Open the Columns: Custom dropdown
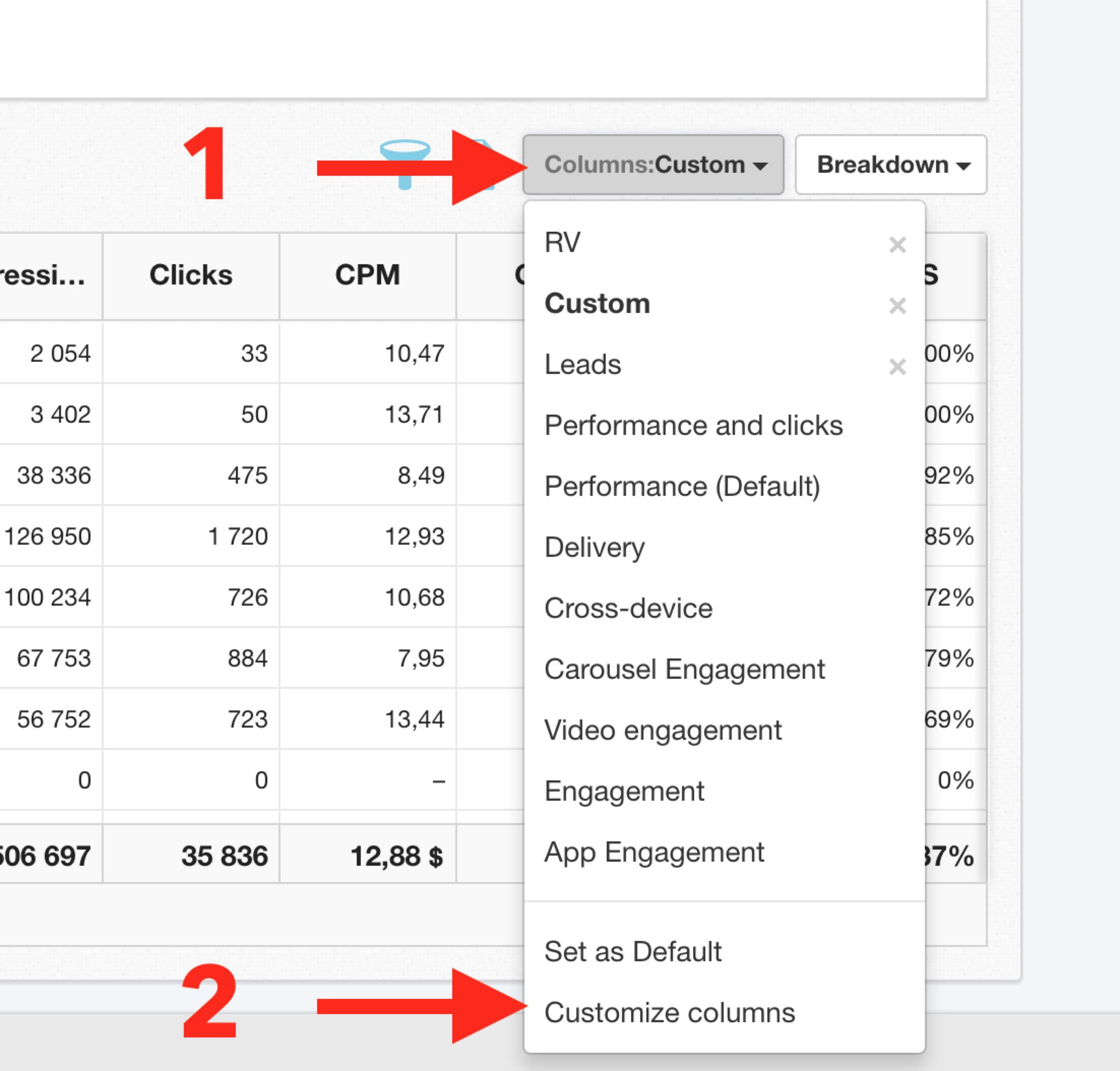Image resolution: width=1120 pixels, height=1071 pixels. 653,165
